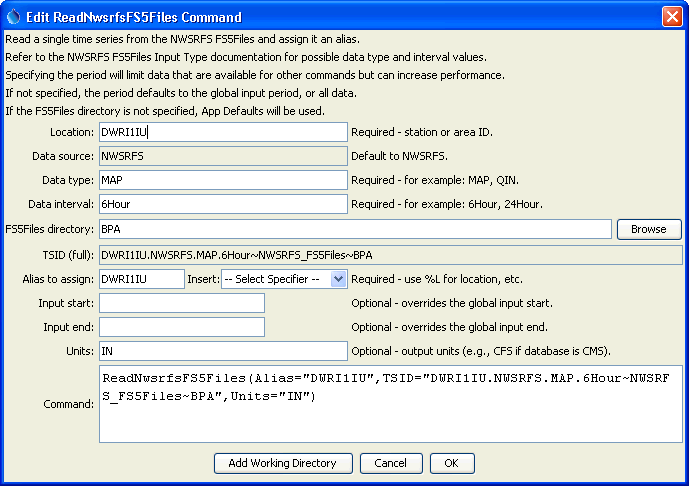The height and width of the screenshot is (486, 689).
Task: Browse for FS5Files directory
Action: (649, 229)
